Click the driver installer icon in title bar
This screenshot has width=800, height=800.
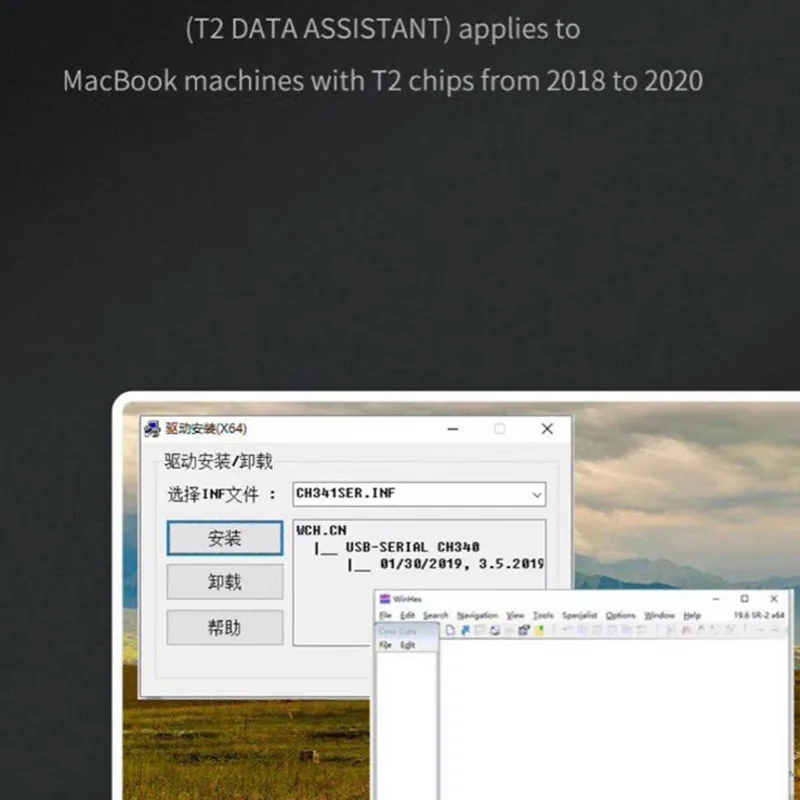(x=152, y=429)
